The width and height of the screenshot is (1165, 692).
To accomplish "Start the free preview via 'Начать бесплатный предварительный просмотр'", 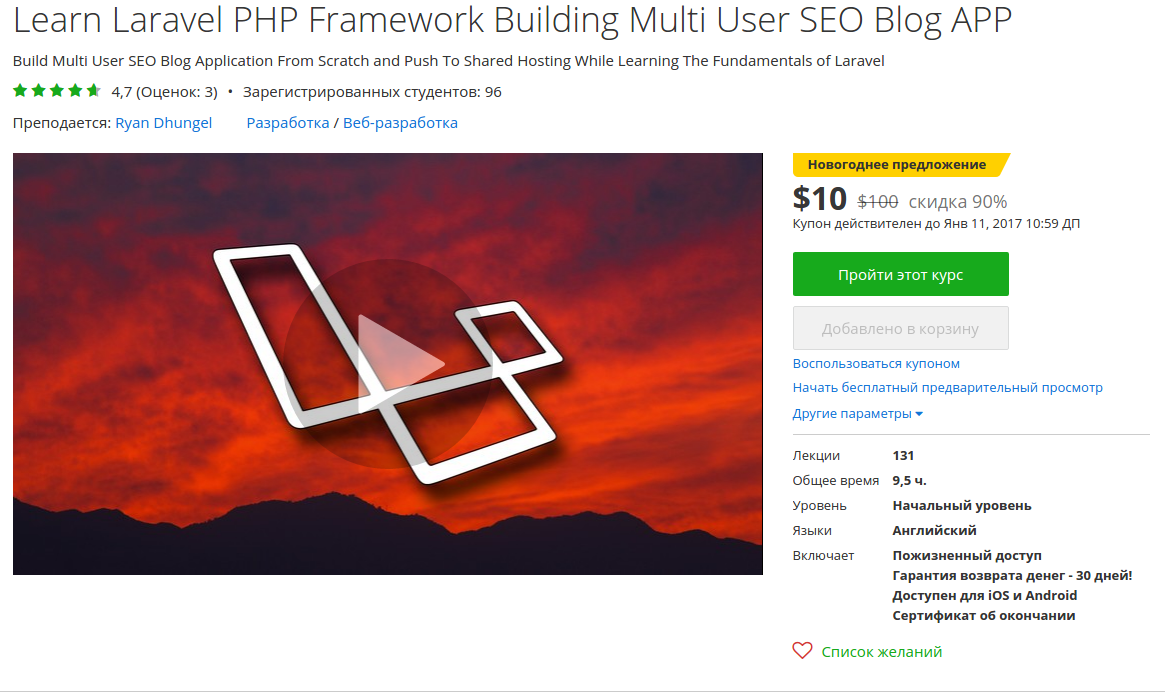I will tap(947, 387).
